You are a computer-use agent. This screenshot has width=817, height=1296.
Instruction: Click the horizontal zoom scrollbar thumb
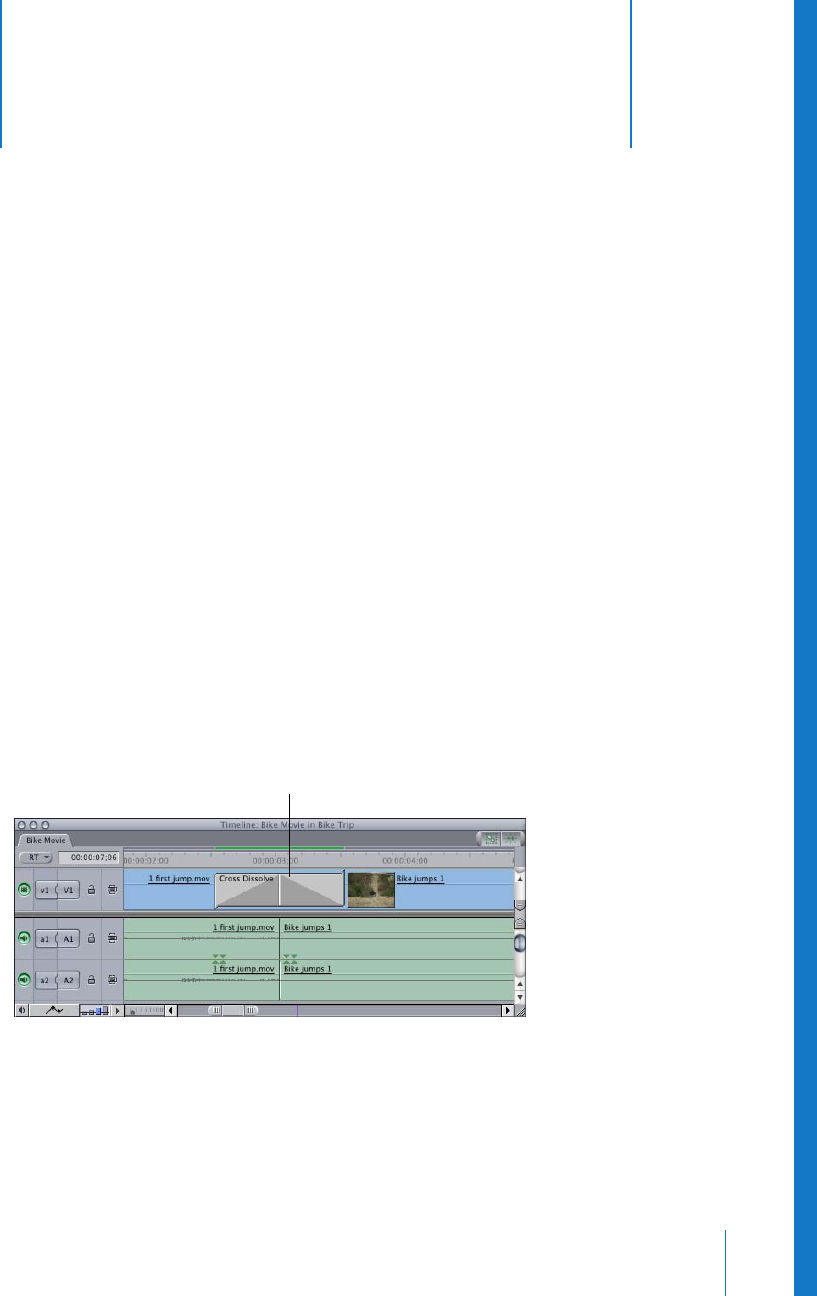coord(233,1011)
